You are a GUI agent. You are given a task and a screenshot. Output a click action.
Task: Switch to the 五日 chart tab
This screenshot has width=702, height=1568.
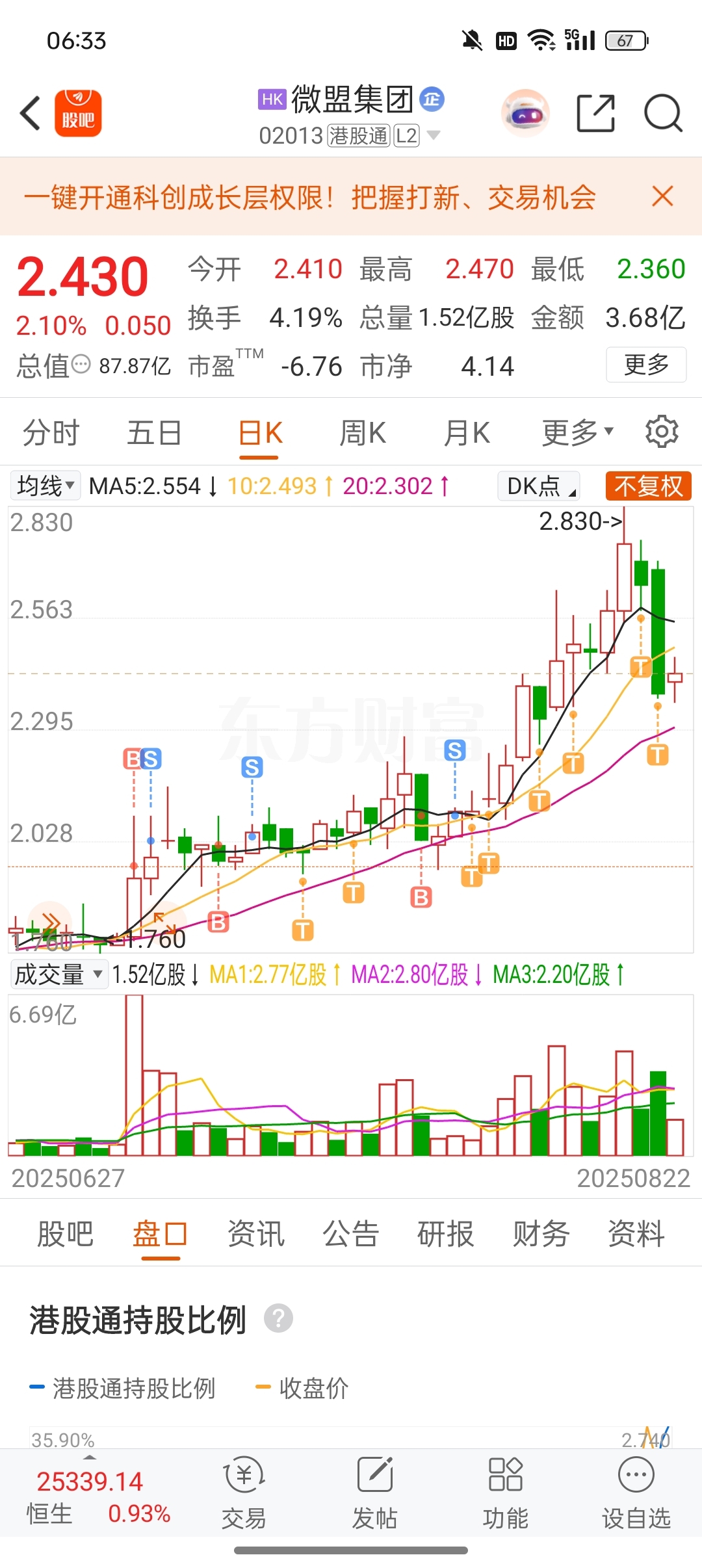click(154, 432)
